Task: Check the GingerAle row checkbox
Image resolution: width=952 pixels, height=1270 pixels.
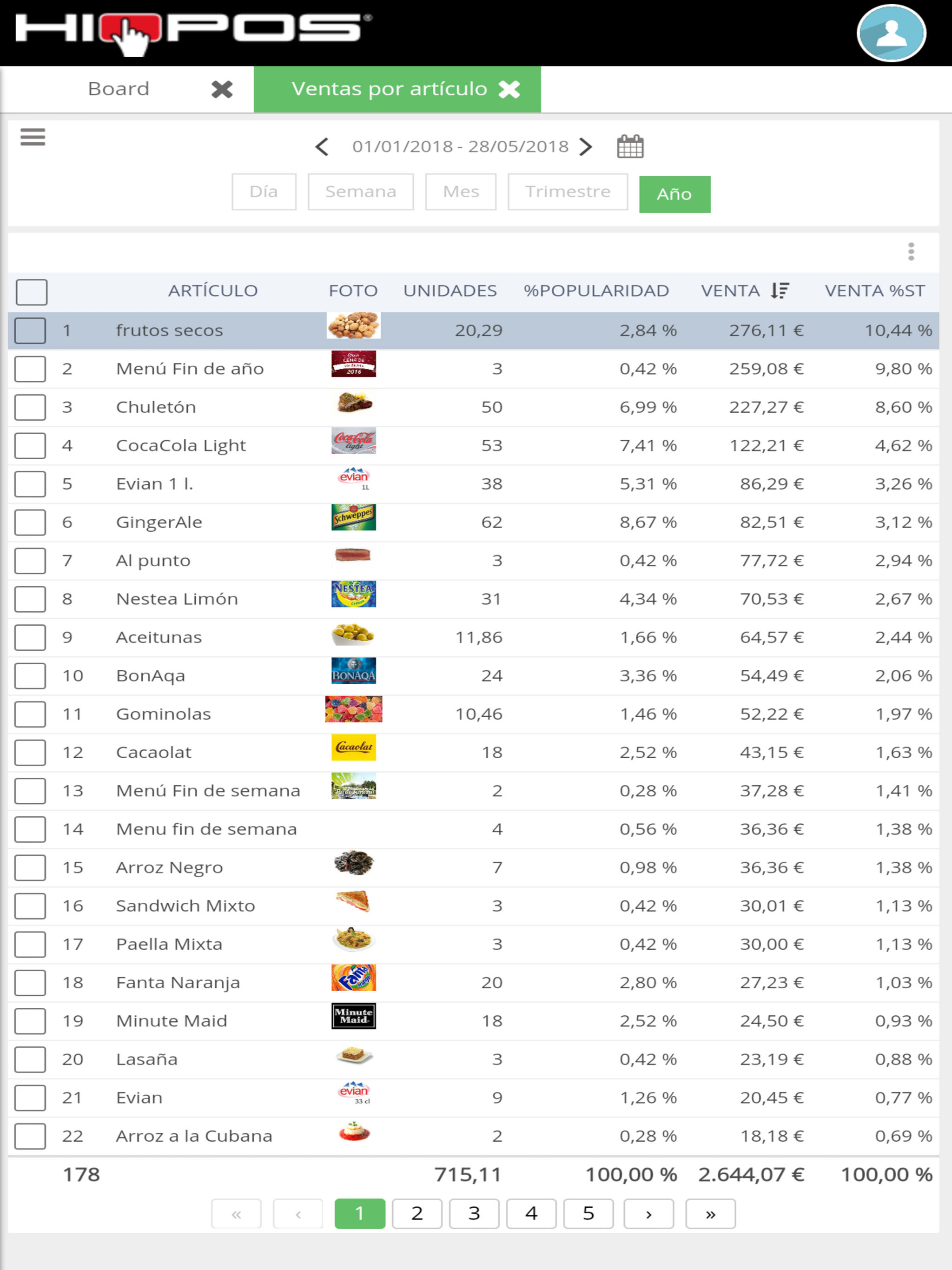Action: (x=30, y=523)
